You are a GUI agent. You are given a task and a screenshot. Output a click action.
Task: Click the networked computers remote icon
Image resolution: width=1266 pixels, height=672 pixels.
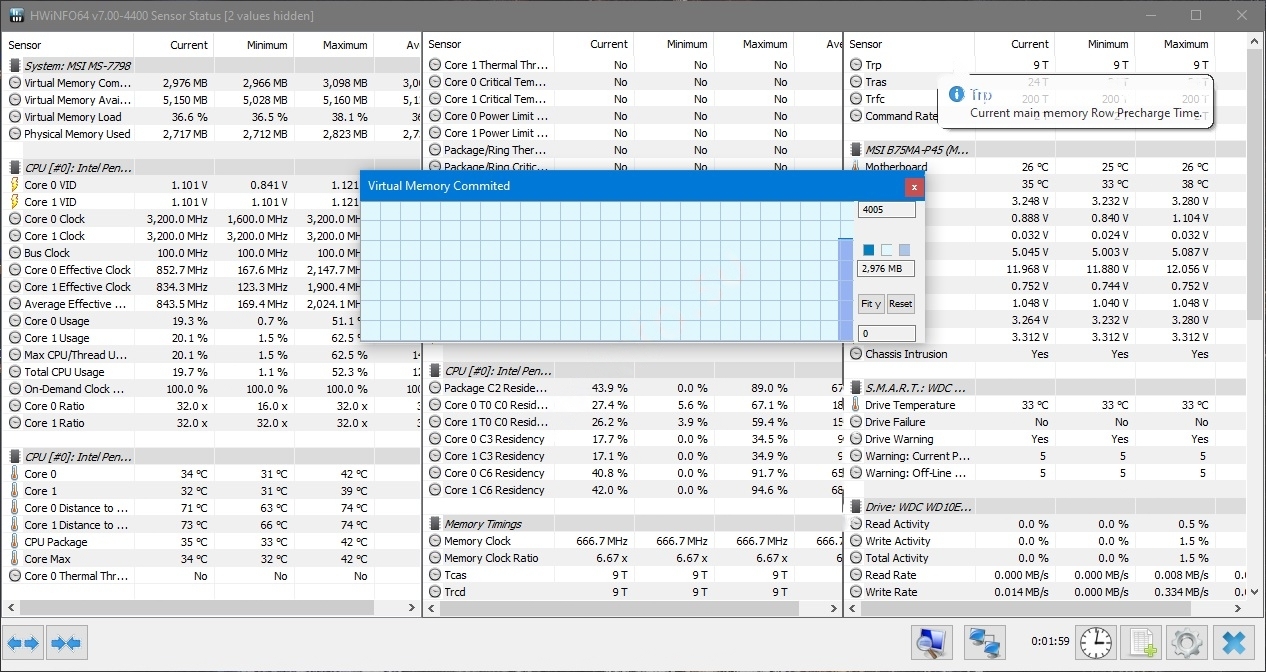pos(984,642)
